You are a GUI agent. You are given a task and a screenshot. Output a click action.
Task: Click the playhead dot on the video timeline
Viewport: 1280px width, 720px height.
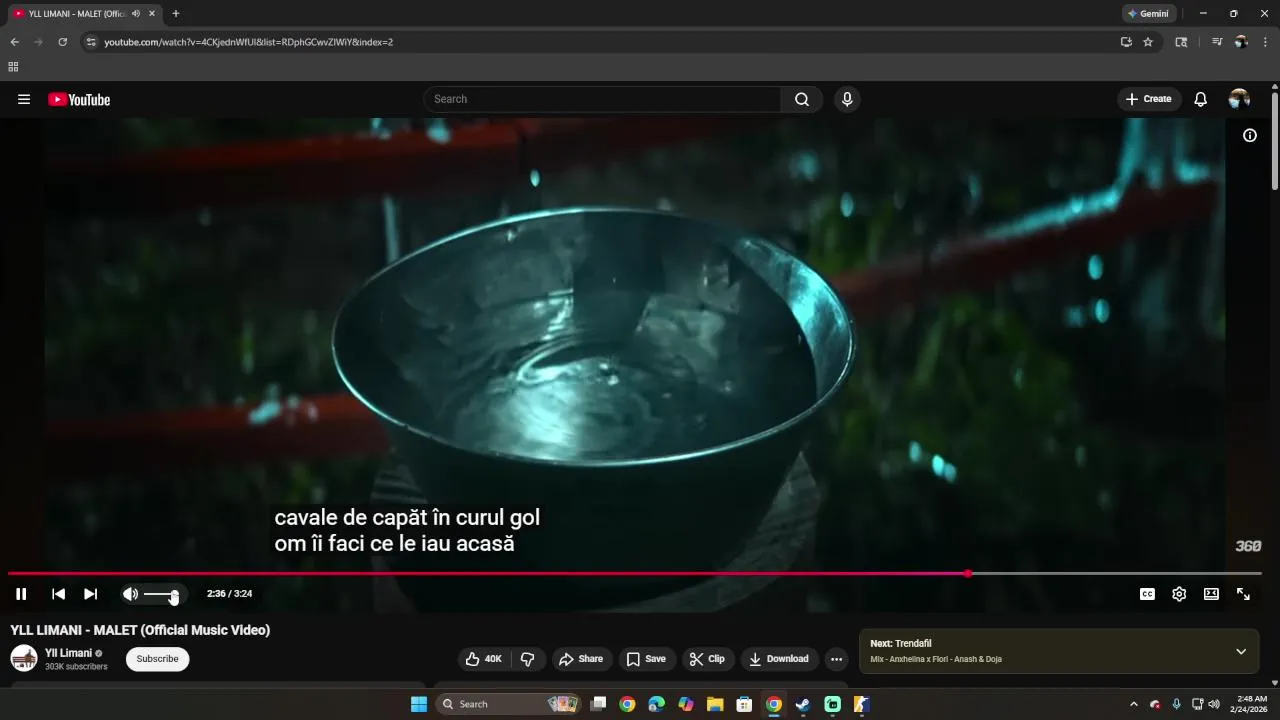tap(968, 574)
